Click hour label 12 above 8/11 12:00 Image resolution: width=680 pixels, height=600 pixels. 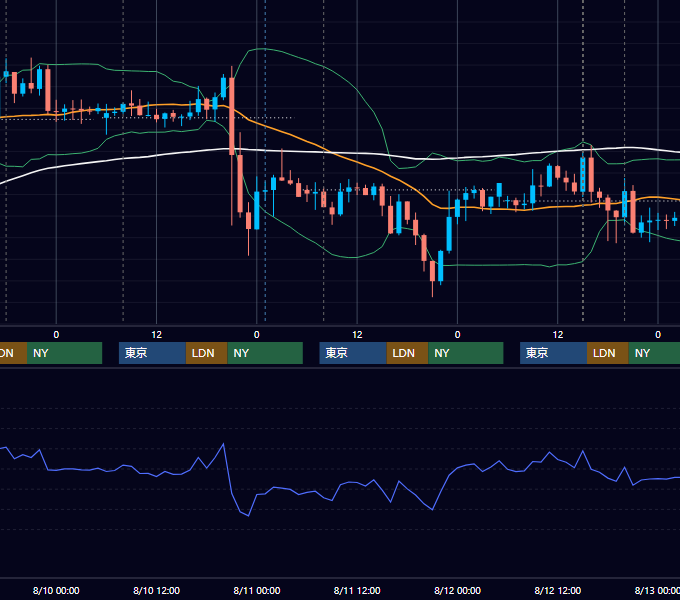[x=357, y=335]
